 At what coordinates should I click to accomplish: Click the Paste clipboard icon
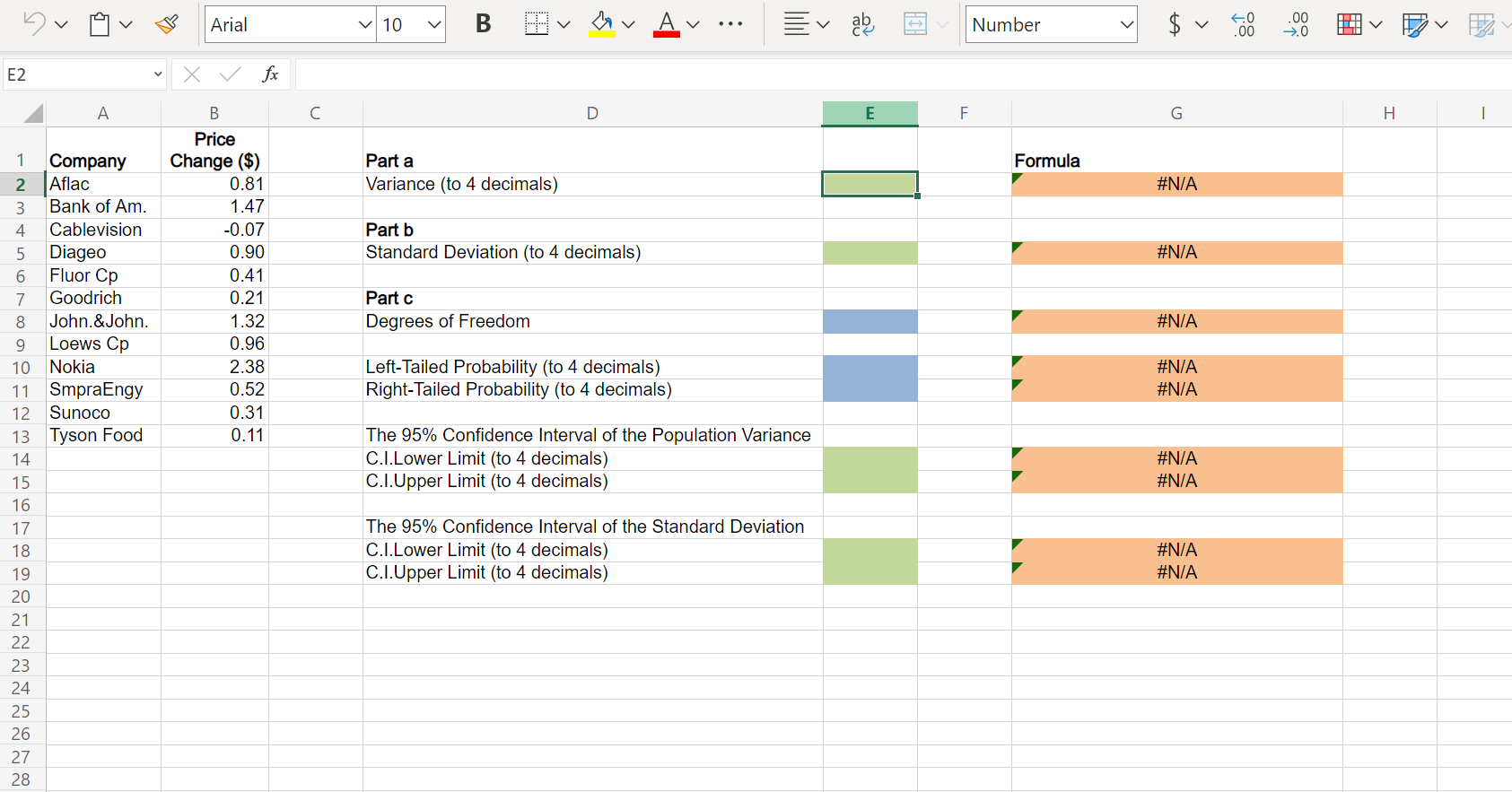100,24
